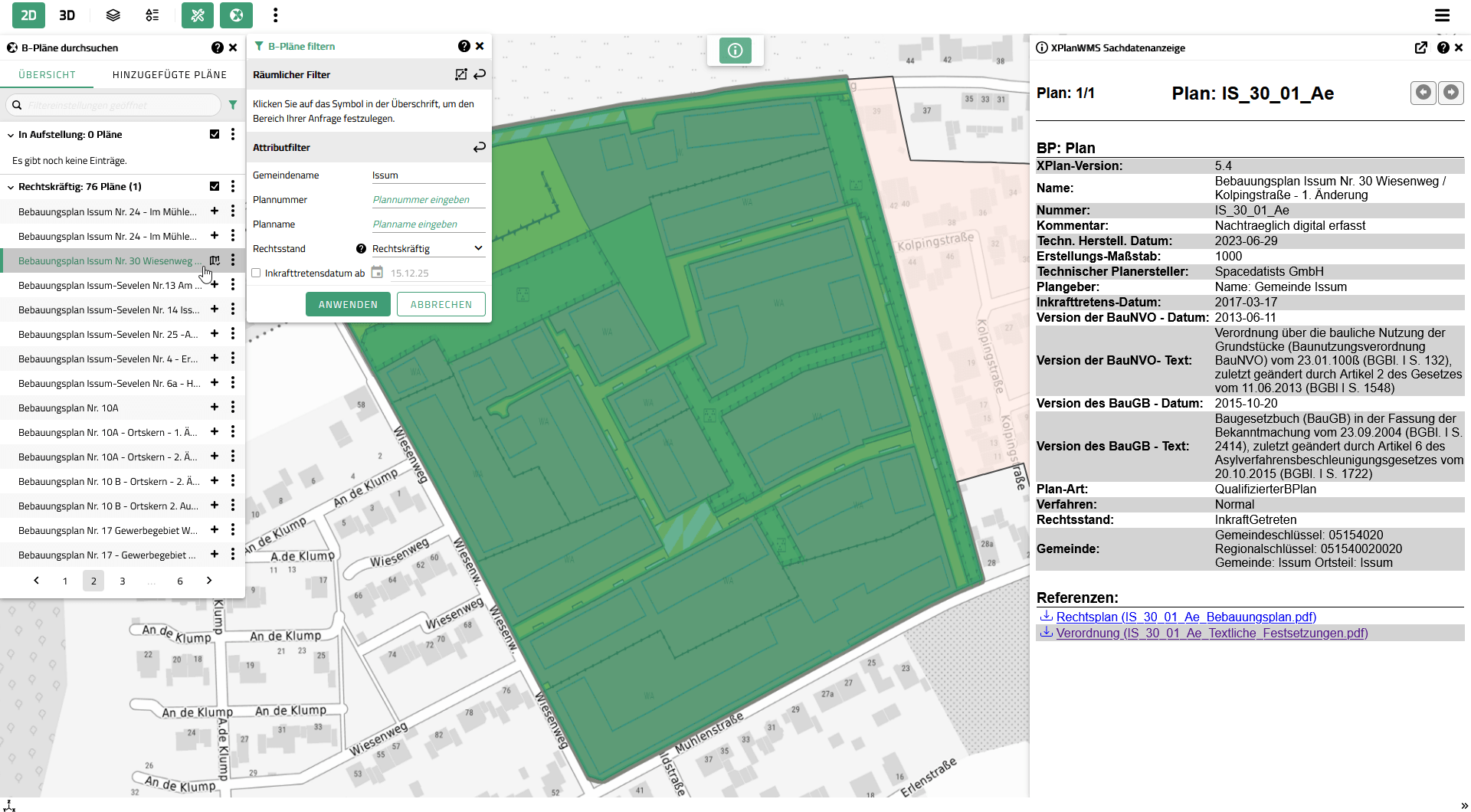Open the Rechtsplan Bebauungsplan PDF link
The width and height of the screenshot is (1471, 812).
1185,617
